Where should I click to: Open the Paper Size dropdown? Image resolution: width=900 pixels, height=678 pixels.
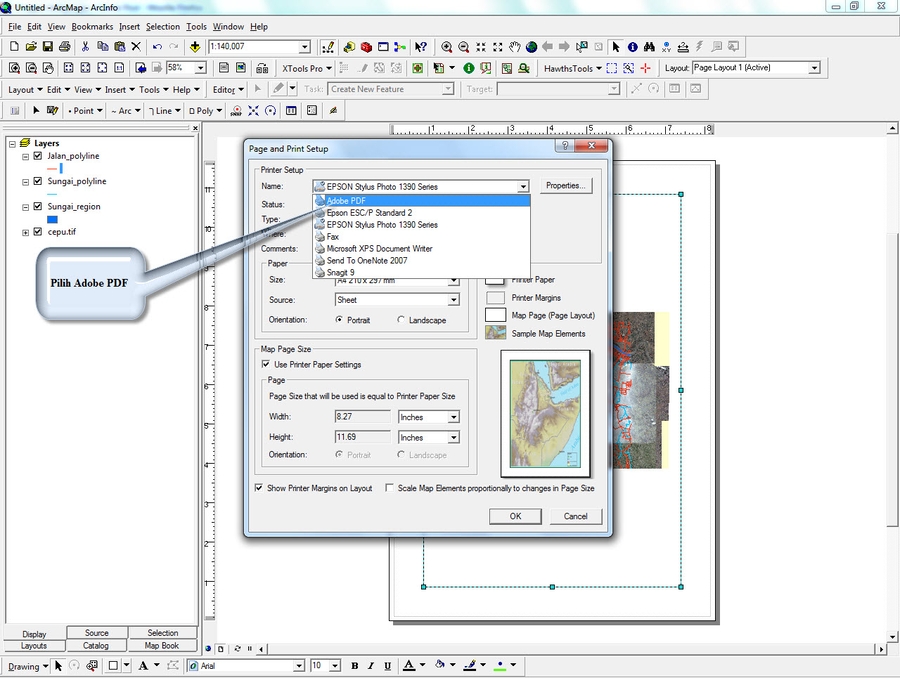click(x=454, y=280)
